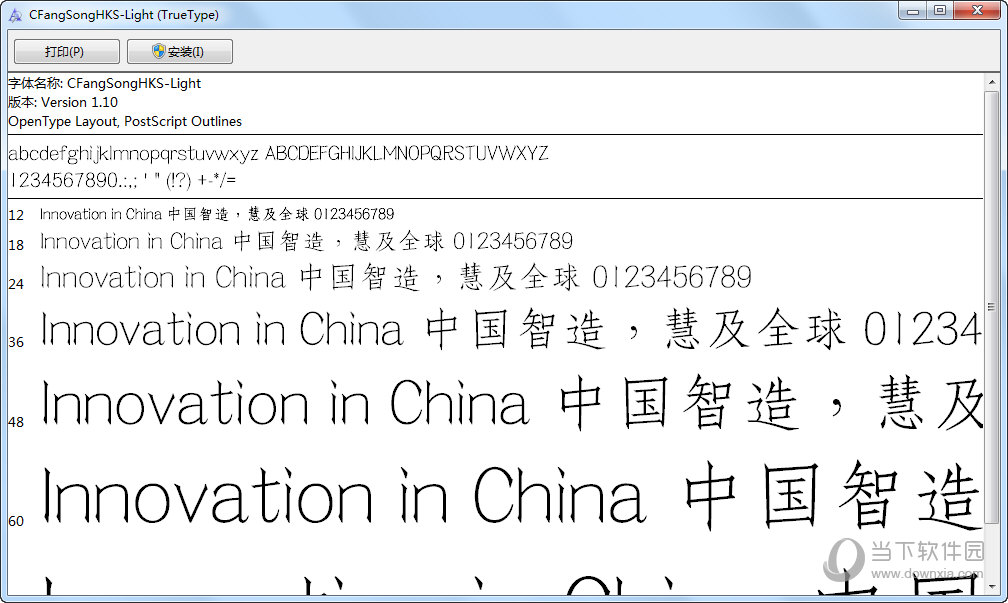
Task: Click the vertical scrollbar up arrow
Action: pos(991,82)
